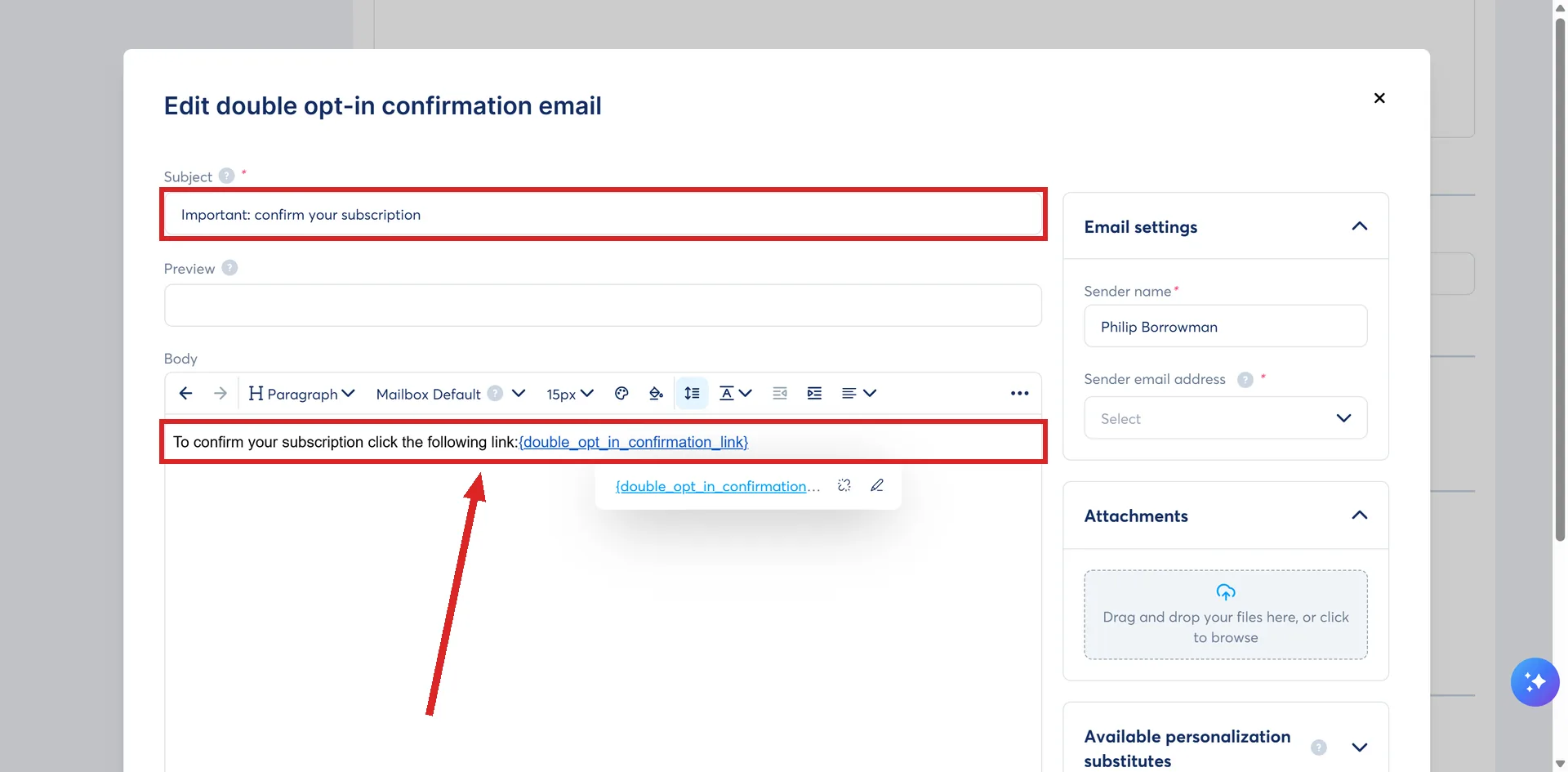
Task: Open the background fill color bucket icon
Action: pos(656,393)
